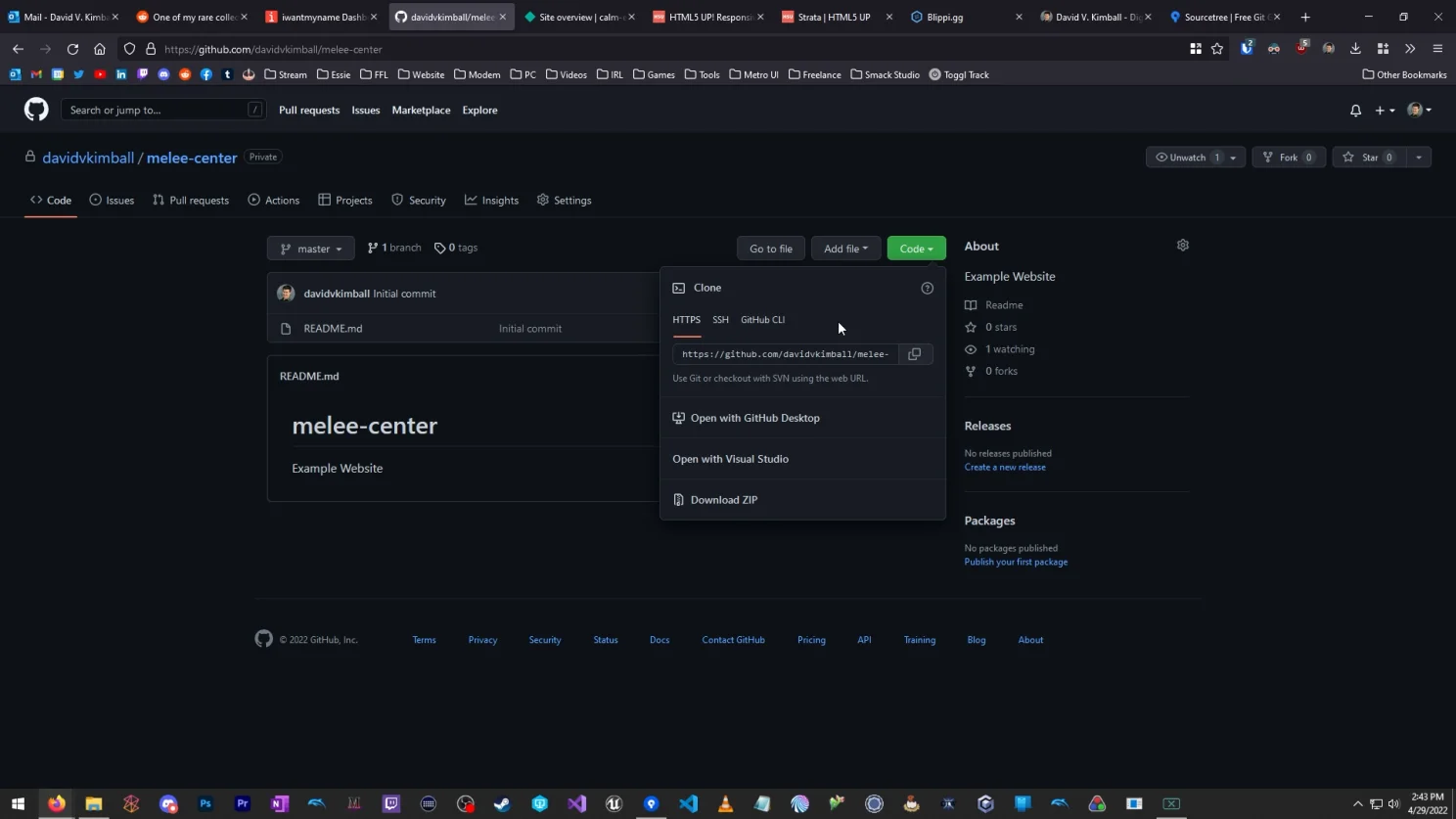Click the About section settings gear
The height and width of the screenshot is (819, 1456).
1181,245
